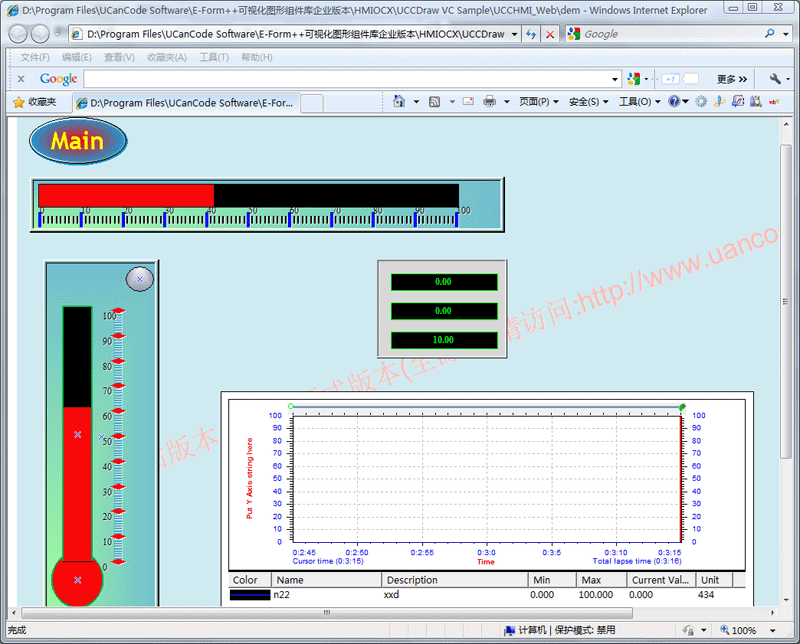Viewport: 800px width, 644px height.
Task: Click the wrench icon on Google toolbar
Action: click(774, 79)
